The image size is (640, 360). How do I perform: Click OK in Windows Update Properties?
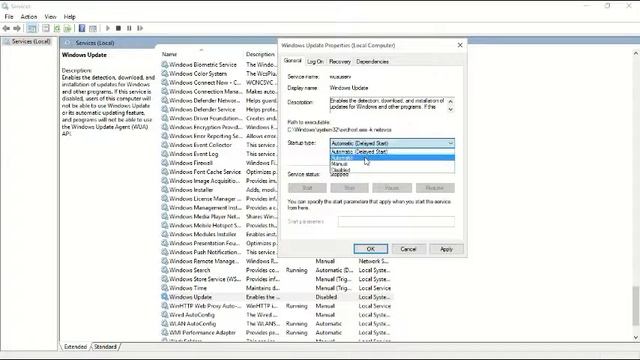click(x=371, y=249)
